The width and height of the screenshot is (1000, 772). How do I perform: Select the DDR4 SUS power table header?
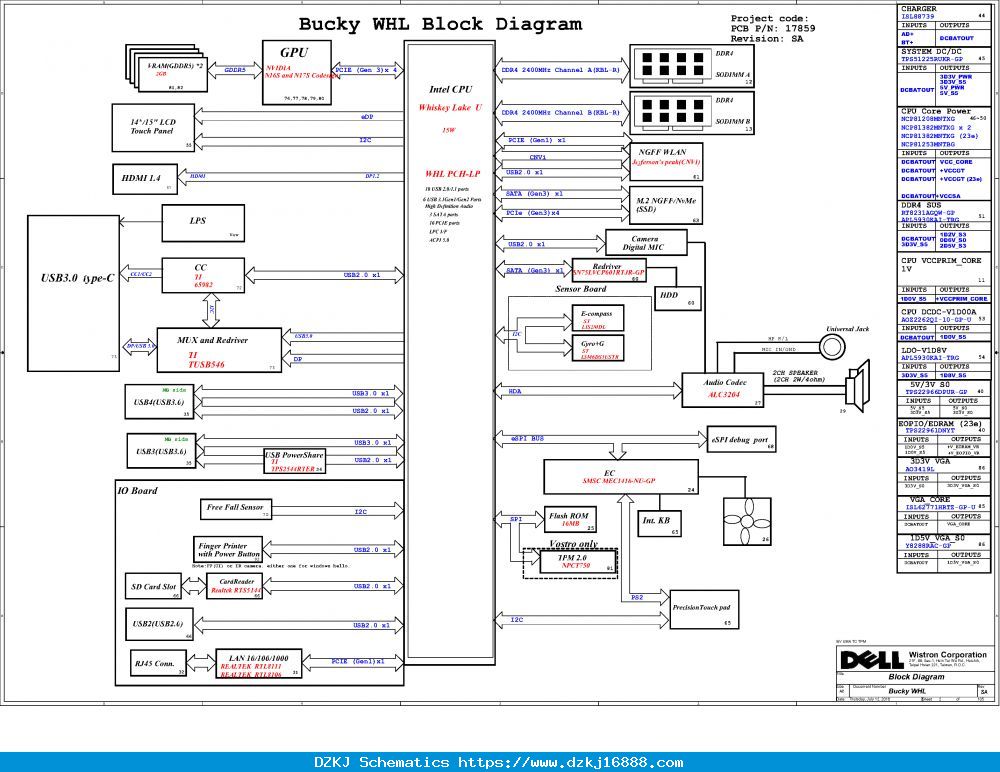pos(921,205)
